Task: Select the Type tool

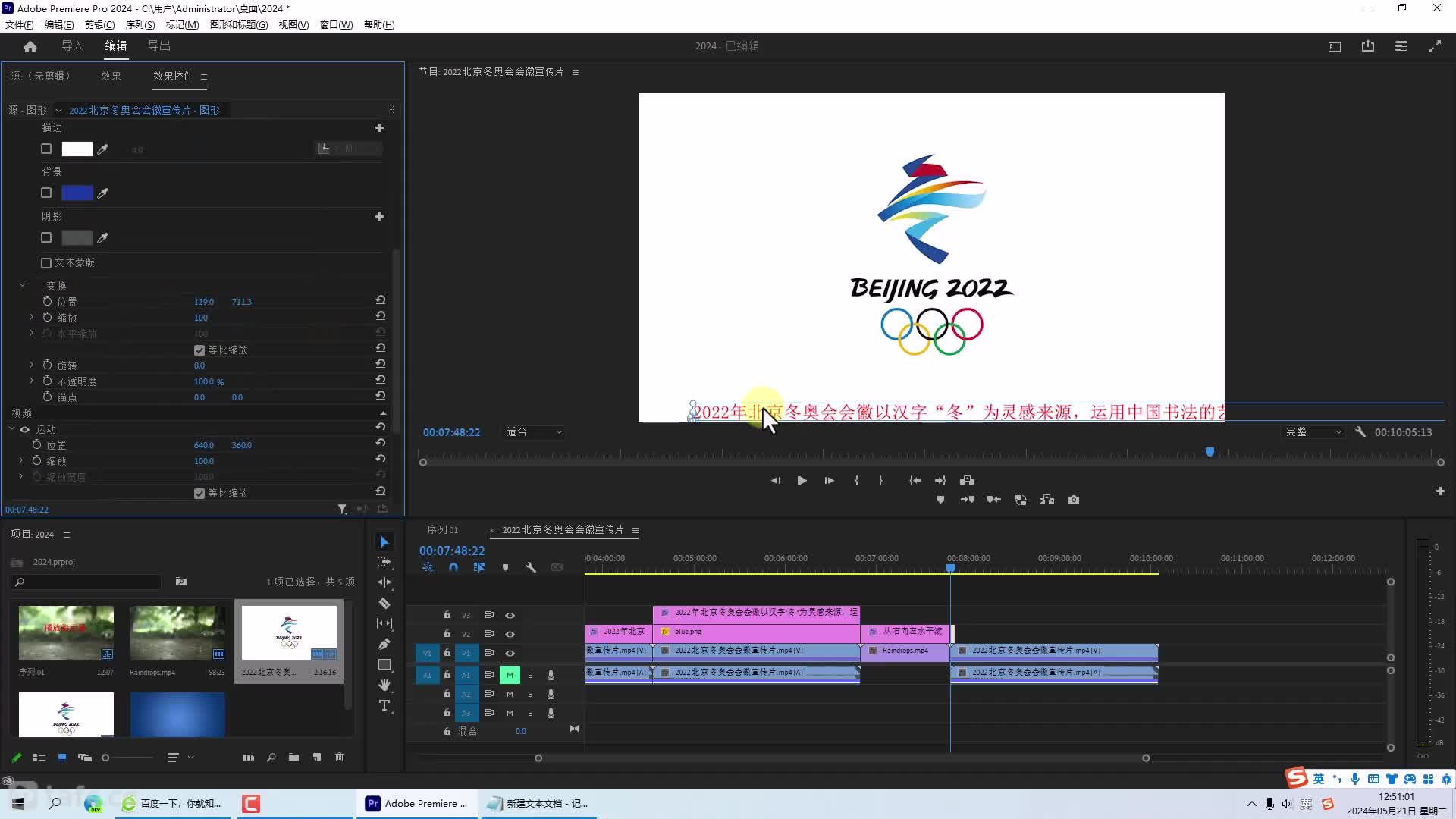Action: 384,705
